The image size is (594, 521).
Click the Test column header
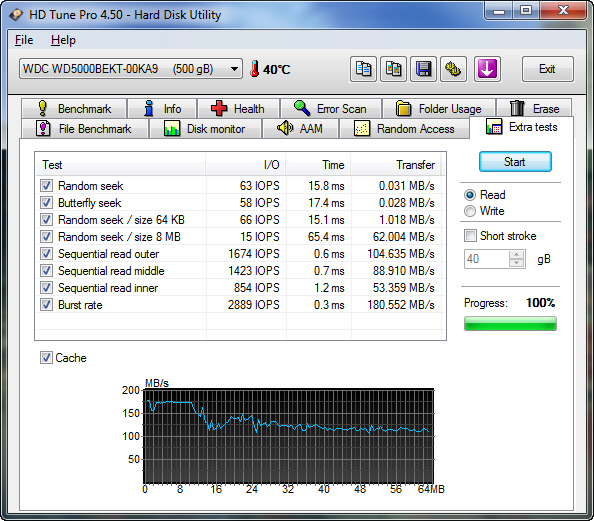(x=120, y=165)
